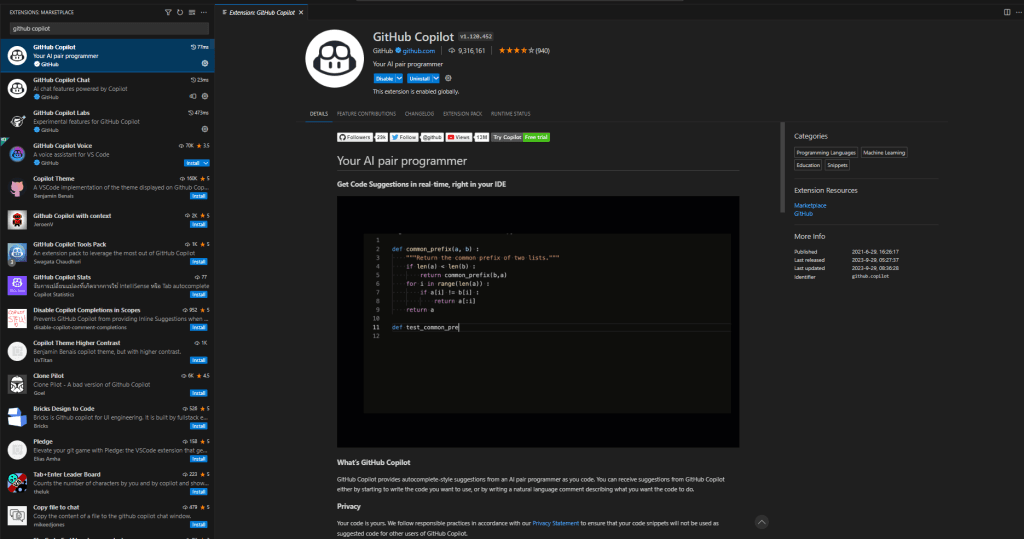Click the large GitHub Copilot logo
The image size is (1024, 539).
coord(334,59)
